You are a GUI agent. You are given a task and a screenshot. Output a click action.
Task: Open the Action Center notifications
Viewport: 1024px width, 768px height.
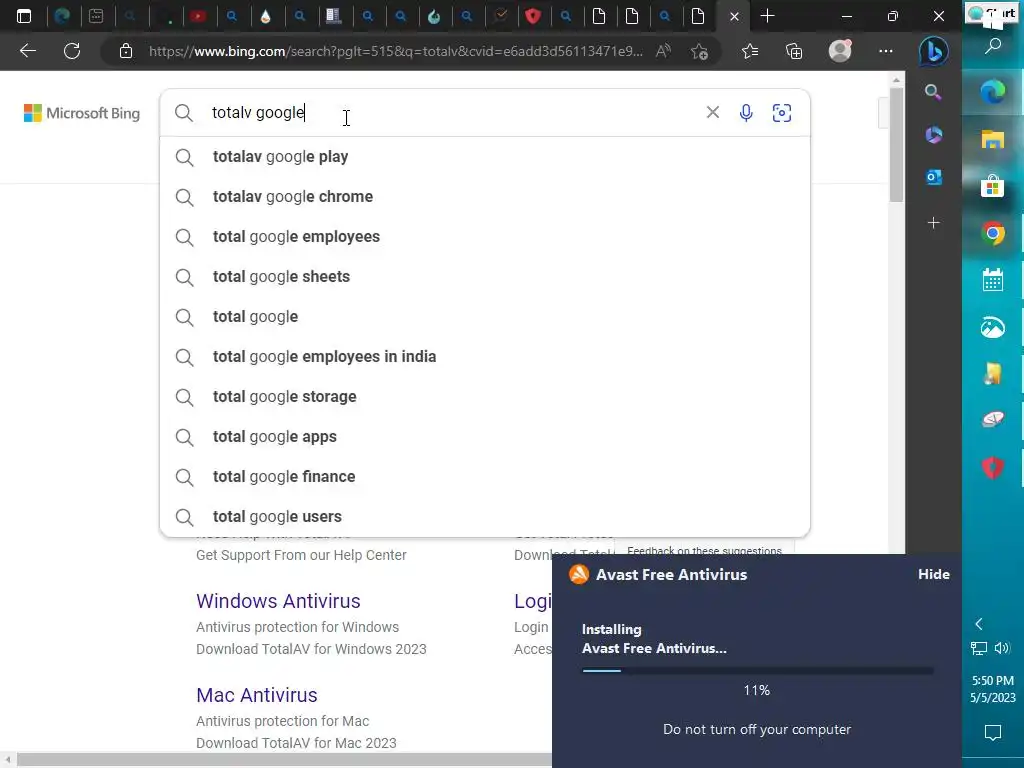coord(993,733)
